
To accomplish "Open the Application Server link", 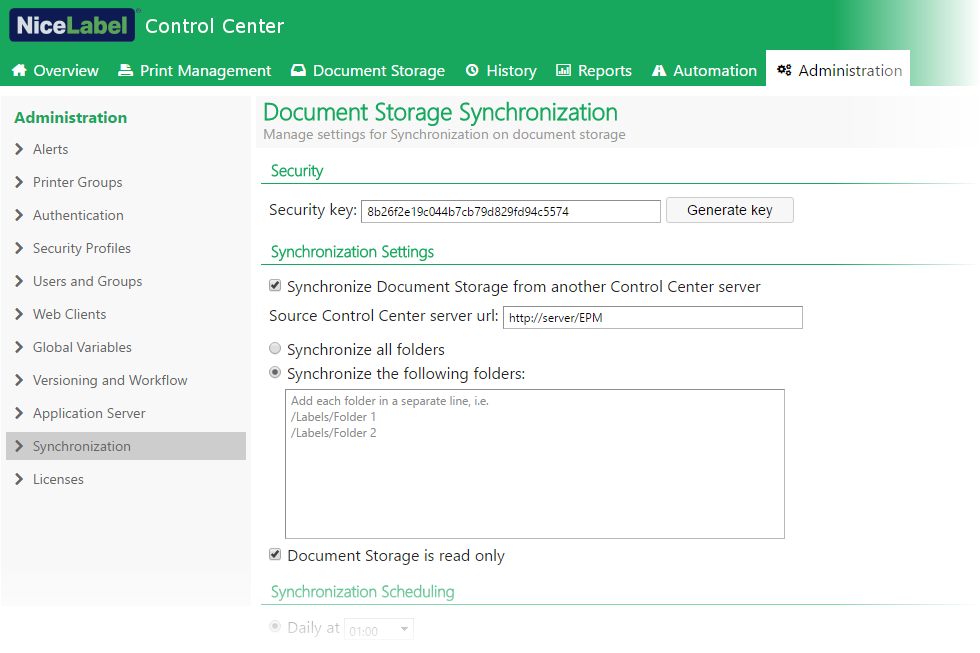I will (89, 414).
